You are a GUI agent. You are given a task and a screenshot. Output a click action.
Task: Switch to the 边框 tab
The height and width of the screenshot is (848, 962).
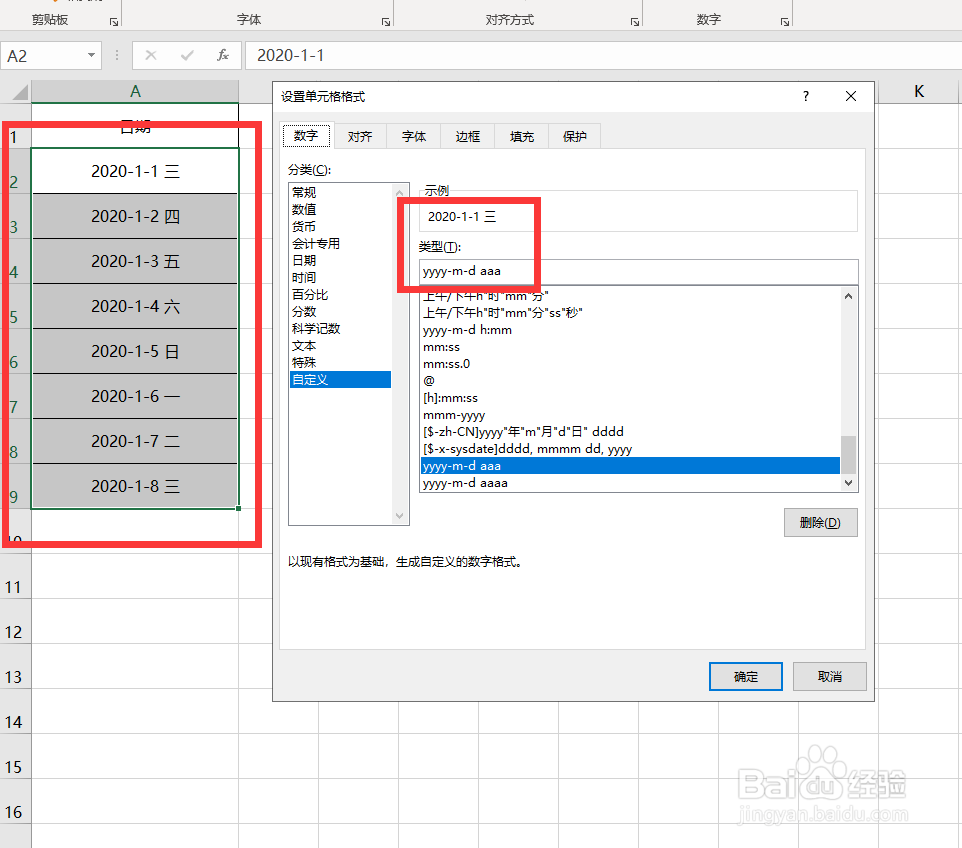tap(468, 136)
